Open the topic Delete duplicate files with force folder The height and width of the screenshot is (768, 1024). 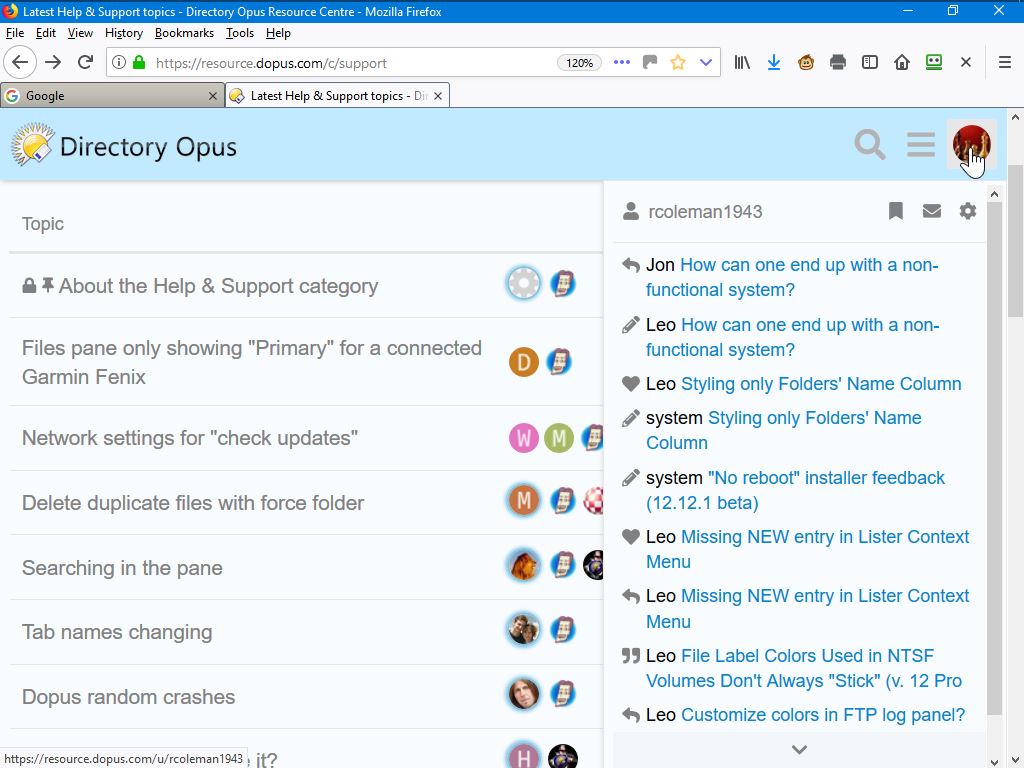point(193,503)
